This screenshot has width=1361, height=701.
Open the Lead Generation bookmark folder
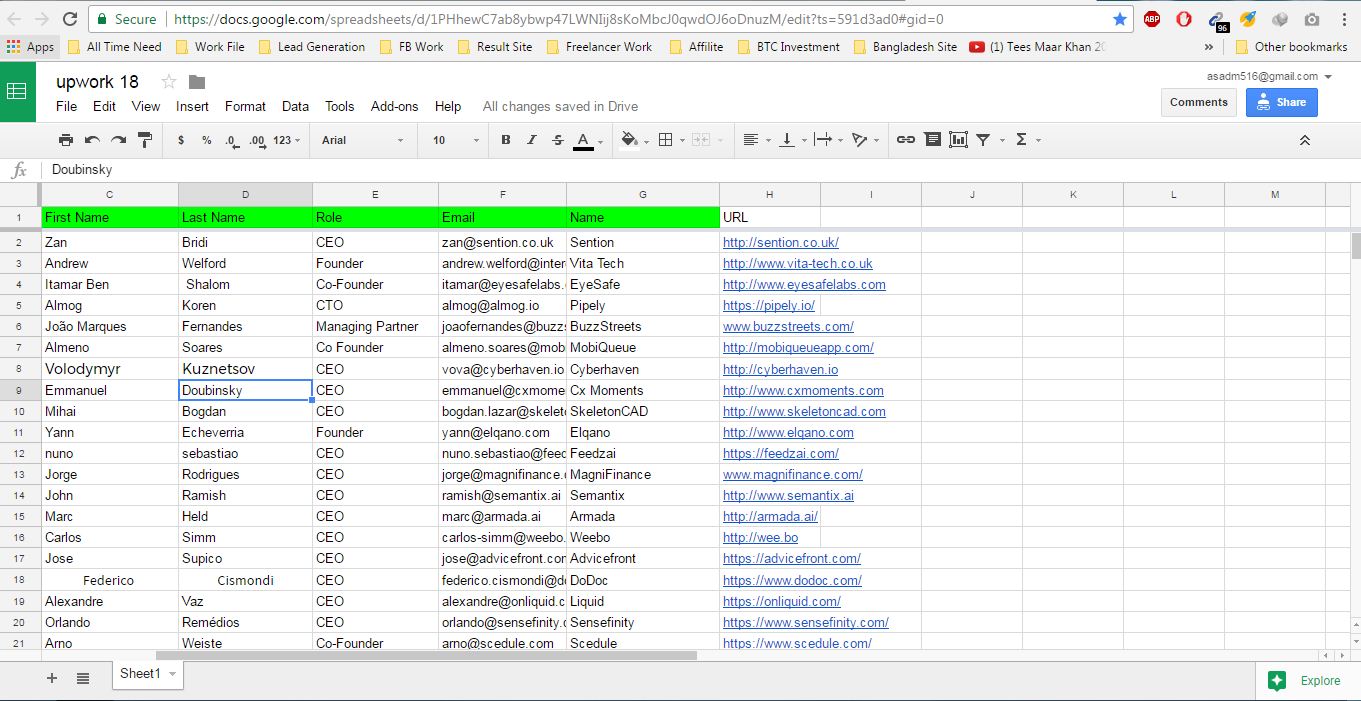point(312,47)
